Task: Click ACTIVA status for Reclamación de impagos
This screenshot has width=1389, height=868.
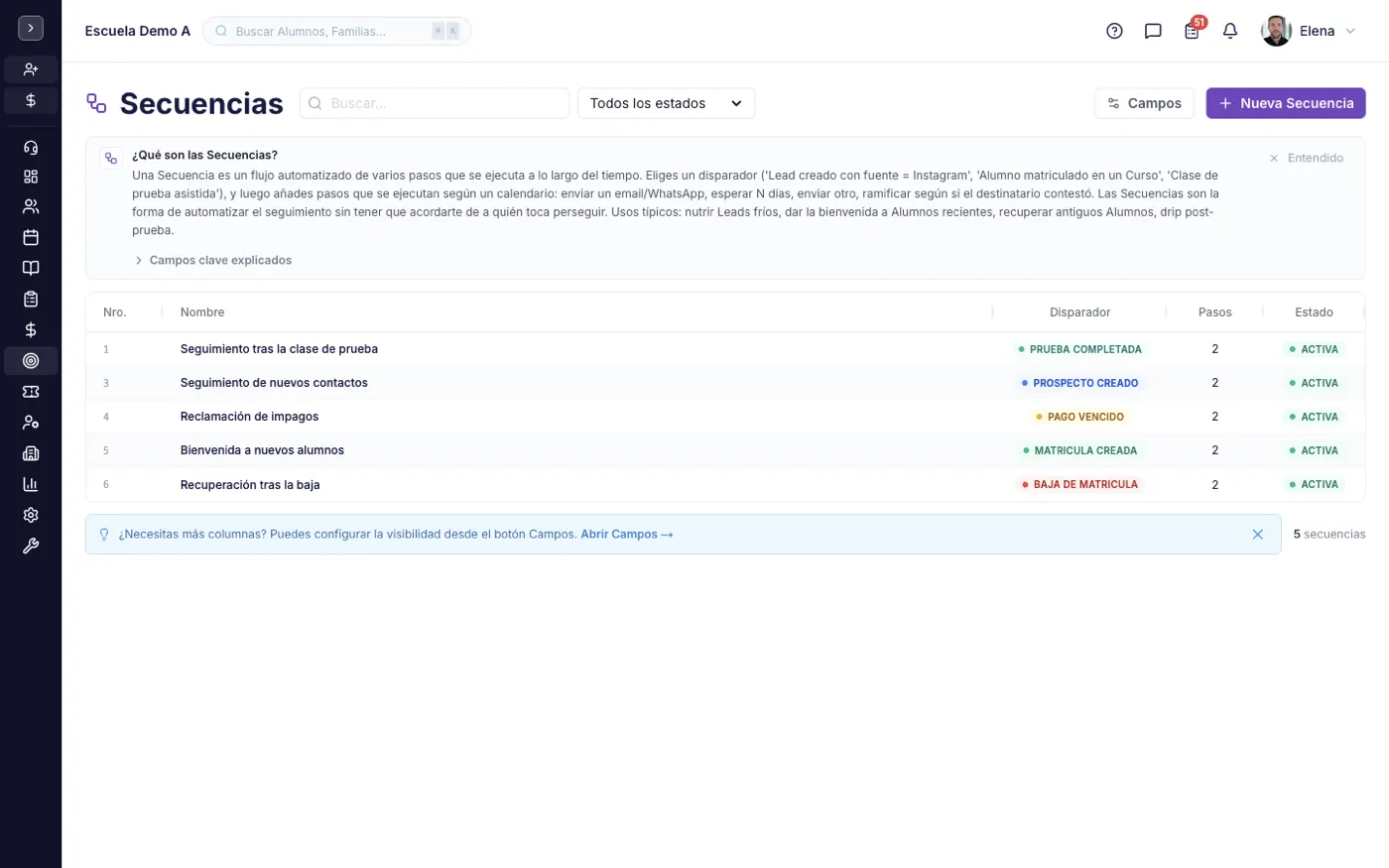Action: point(1314,417)
